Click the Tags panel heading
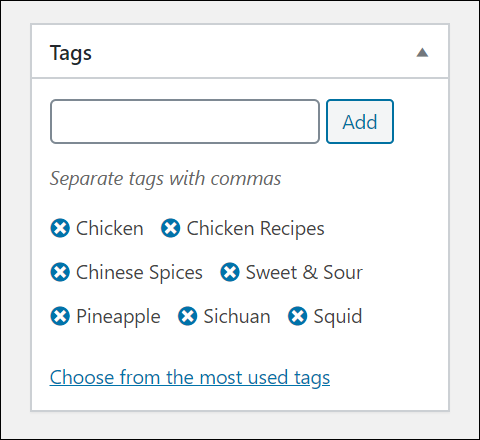 (x=71, y=53)
